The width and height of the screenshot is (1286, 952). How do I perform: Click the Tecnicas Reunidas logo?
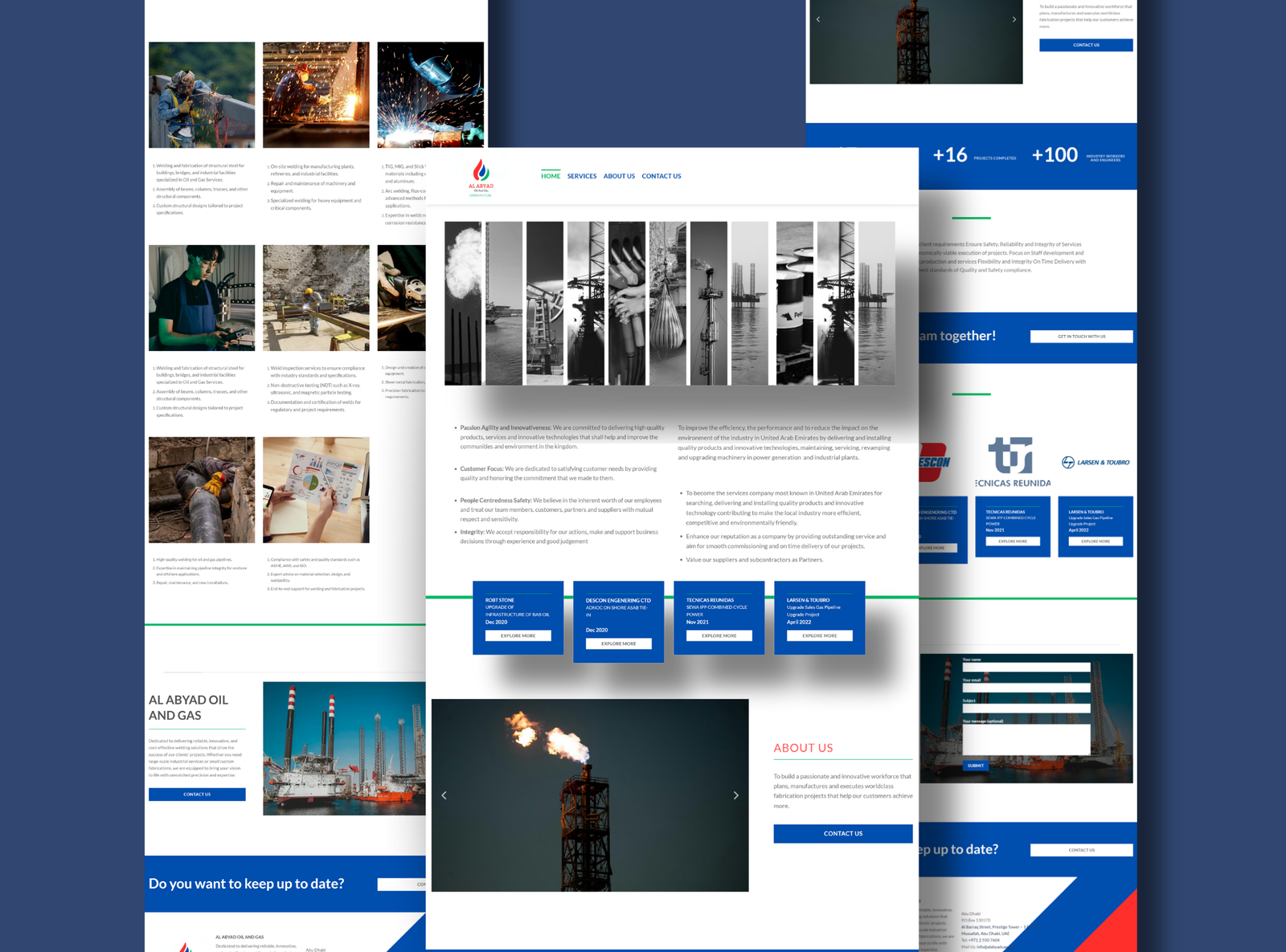[x=1012, y=462]
